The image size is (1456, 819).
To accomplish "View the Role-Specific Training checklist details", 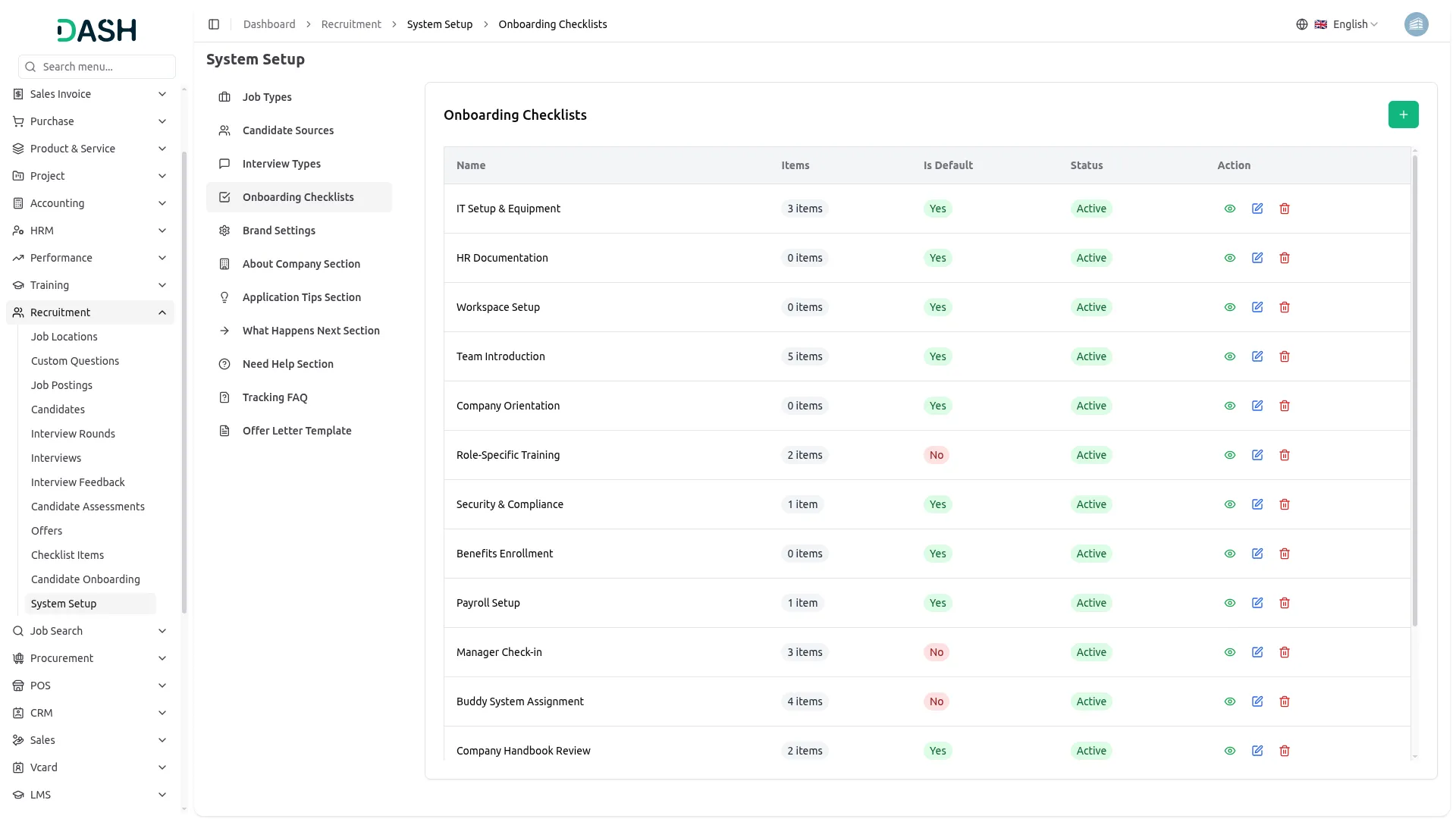I will (1230, 455).
